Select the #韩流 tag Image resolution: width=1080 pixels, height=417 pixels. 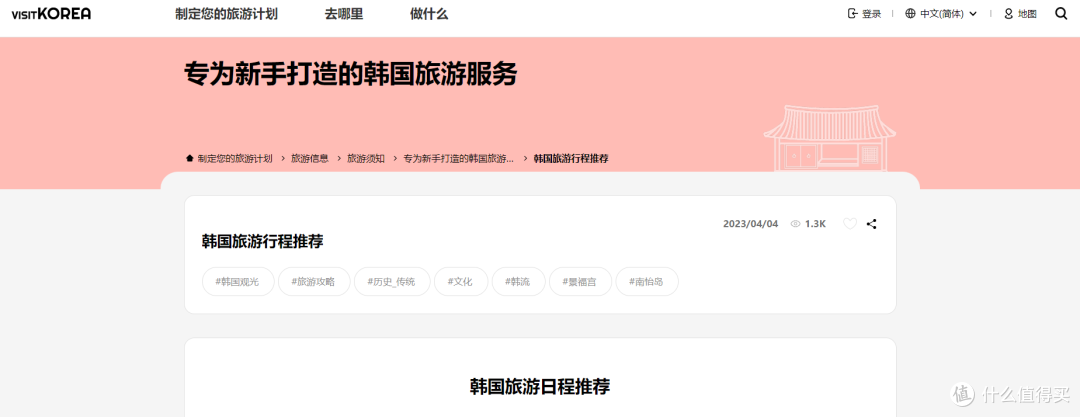coord(519,281)
